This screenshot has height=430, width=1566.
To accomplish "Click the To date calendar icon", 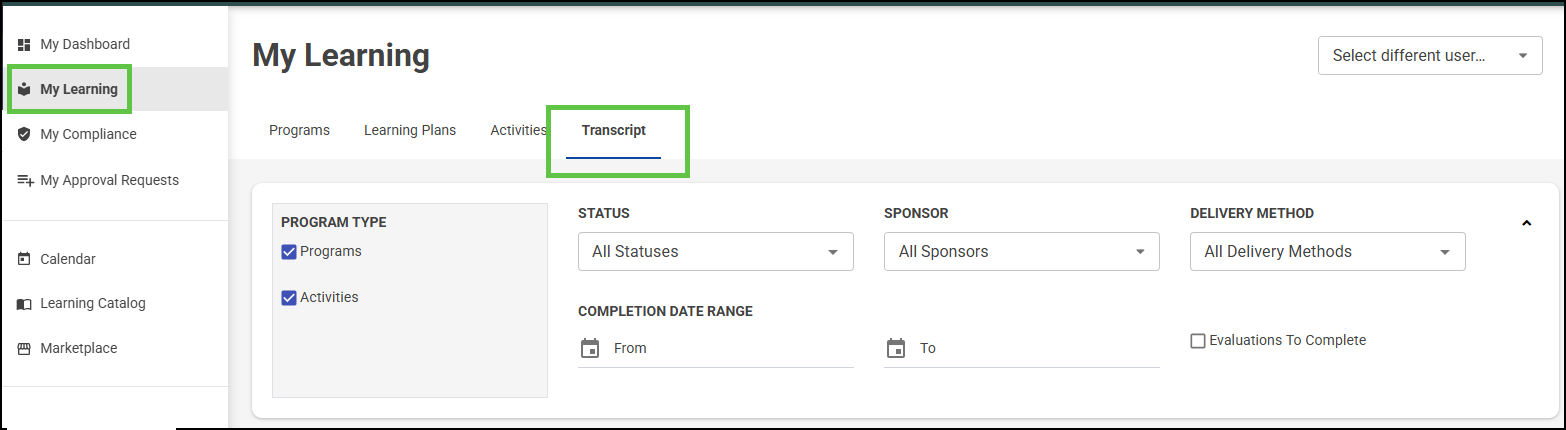I will [x=896, y=348].
